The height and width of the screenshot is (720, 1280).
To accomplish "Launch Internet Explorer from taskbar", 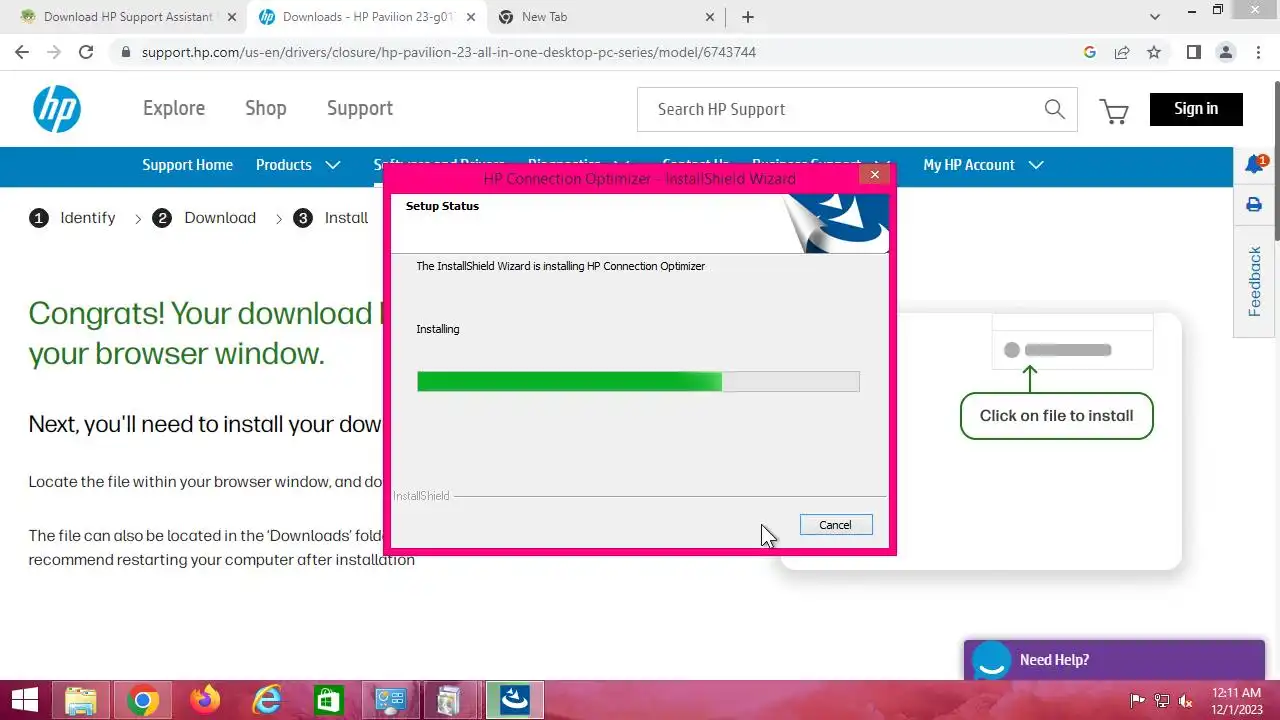I will pyautogui.click(x=267, y=700).
